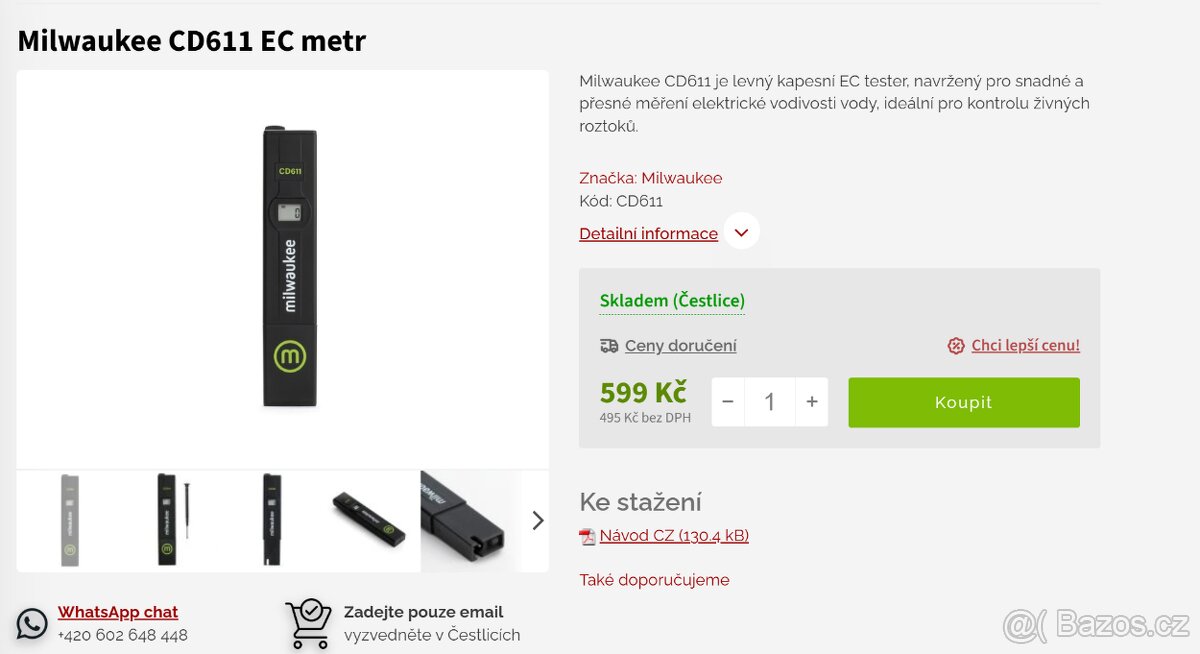Click the discount icon beside Chci lepší cenu!

955,345
